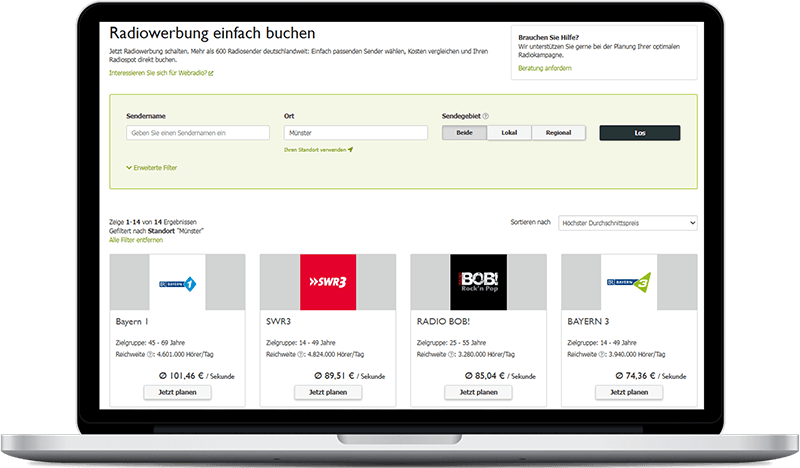
Task: Focus the Ort field containing Münster
Action: click(x=356, y=133)
